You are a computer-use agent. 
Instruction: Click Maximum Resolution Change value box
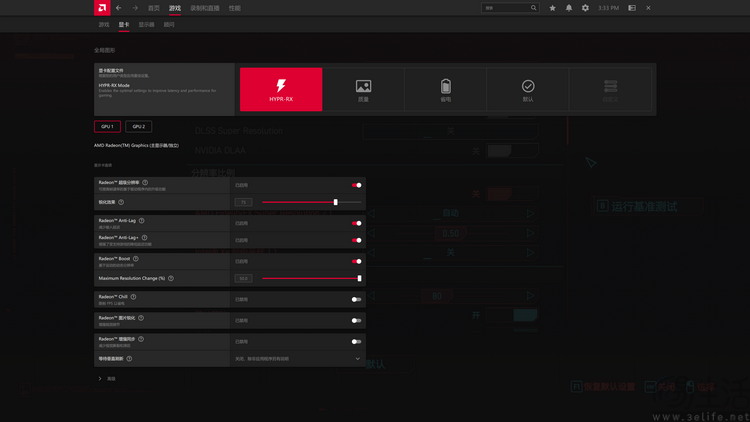coord(243,278)
